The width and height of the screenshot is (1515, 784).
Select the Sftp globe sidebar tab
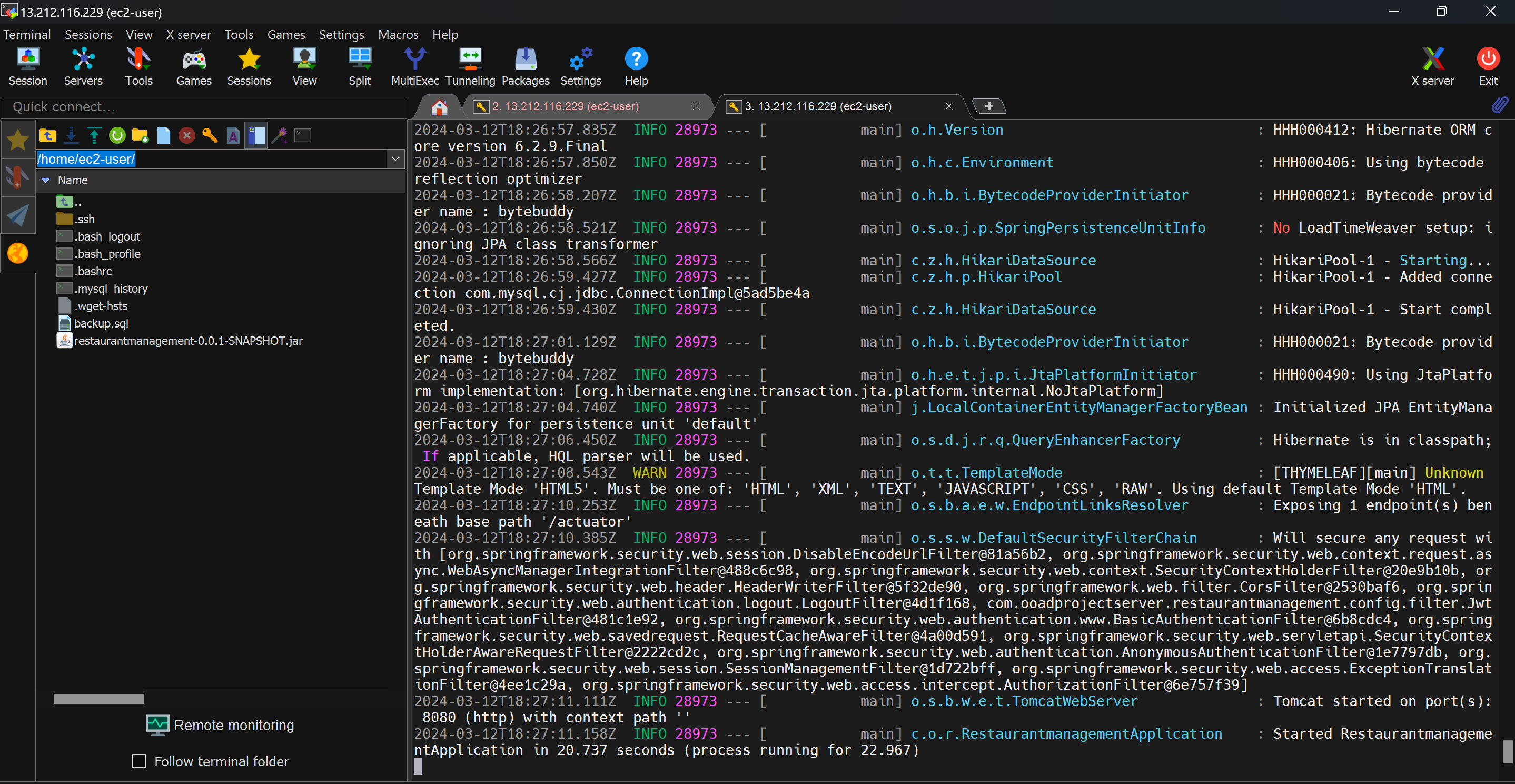18,253
